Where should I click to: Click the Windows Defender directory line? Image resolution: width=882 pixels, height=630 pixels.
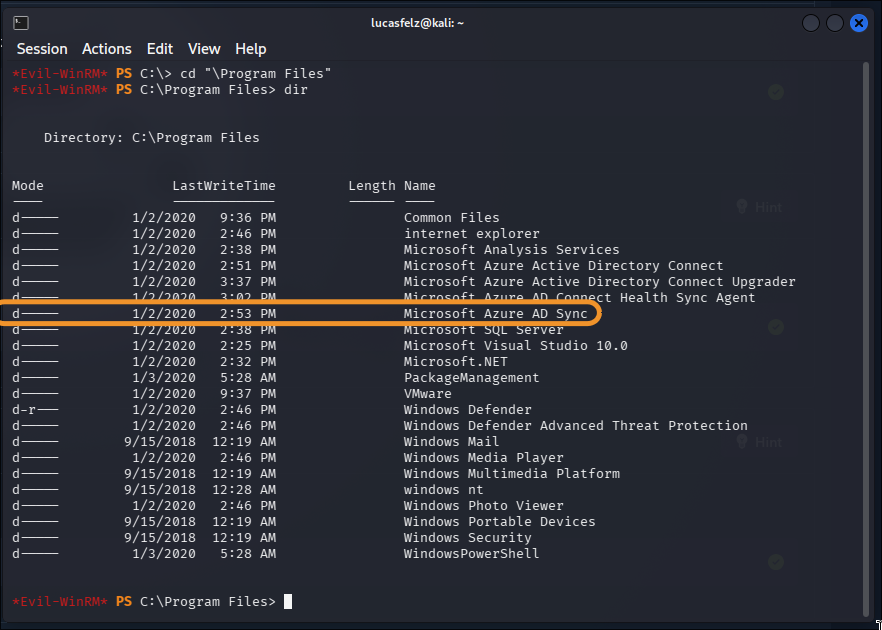click(x=272, y=410)
